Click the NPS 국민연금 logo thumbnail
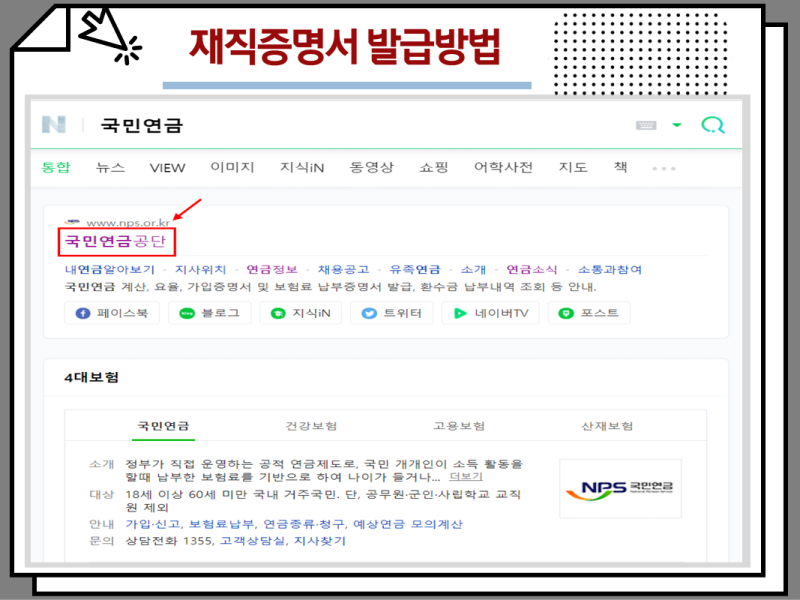This screenshot has height=600, width=800. (620, 488)
